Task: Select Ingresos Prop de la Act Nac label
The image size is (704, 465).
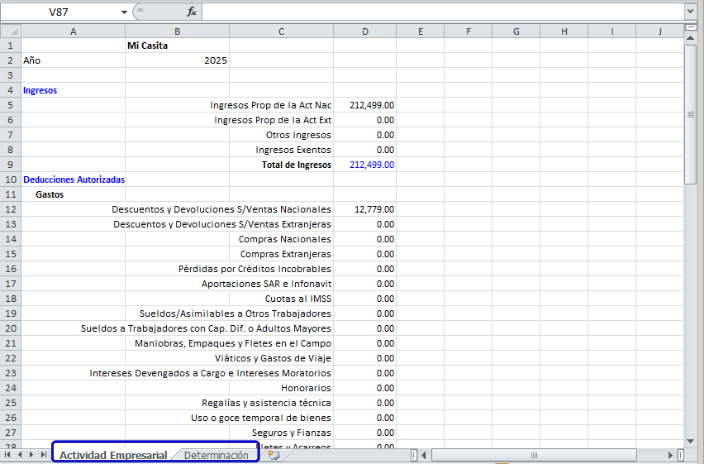Action: [271, 105]
